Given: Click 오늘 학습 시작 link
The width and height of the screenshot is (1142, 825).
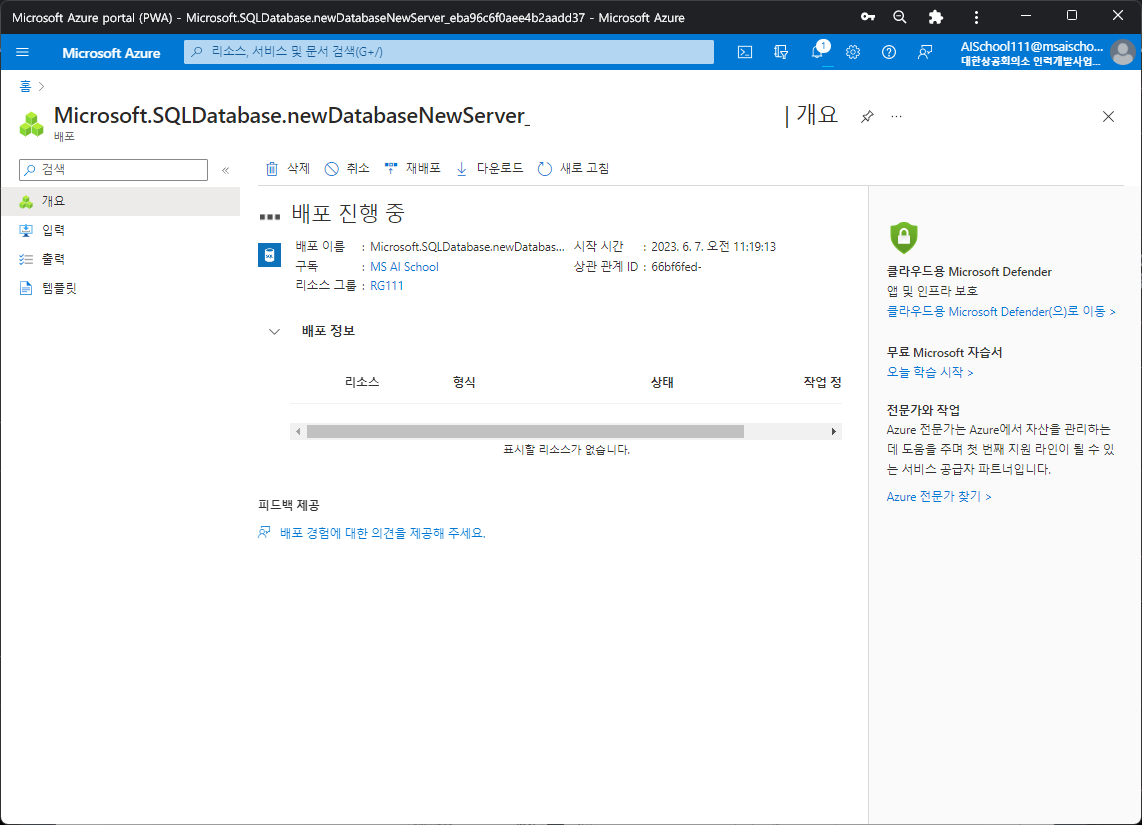Looking at the screenshot, I should tap(929, 371).
